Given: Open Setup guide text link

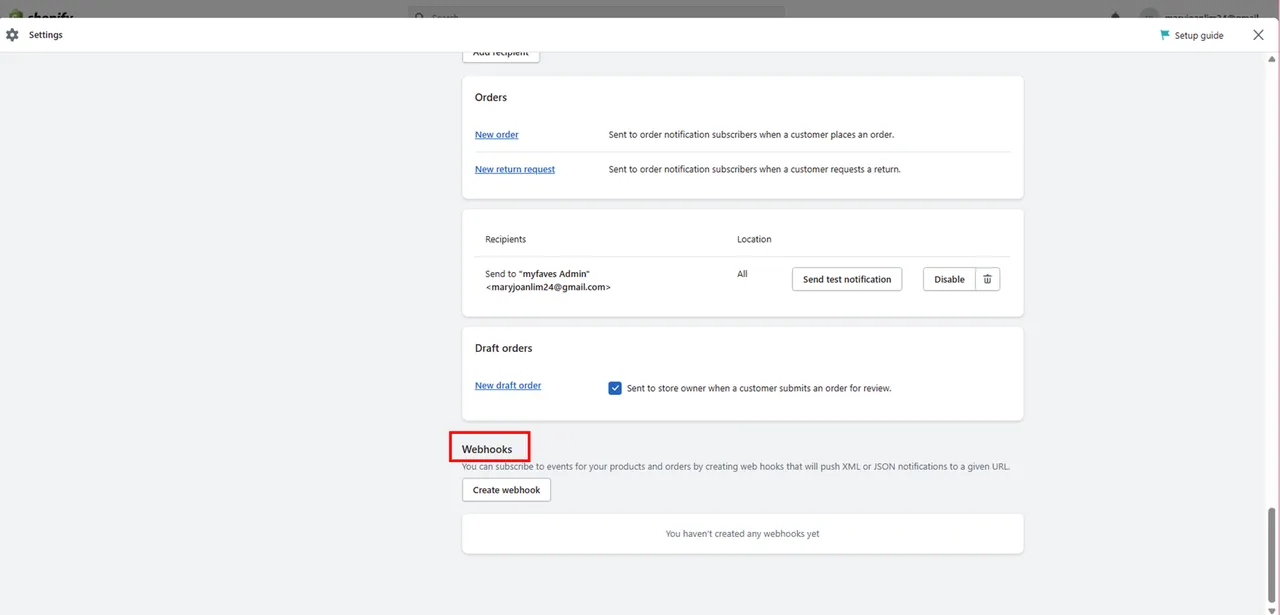Looking at the screenshot, I should point(1198,35).
